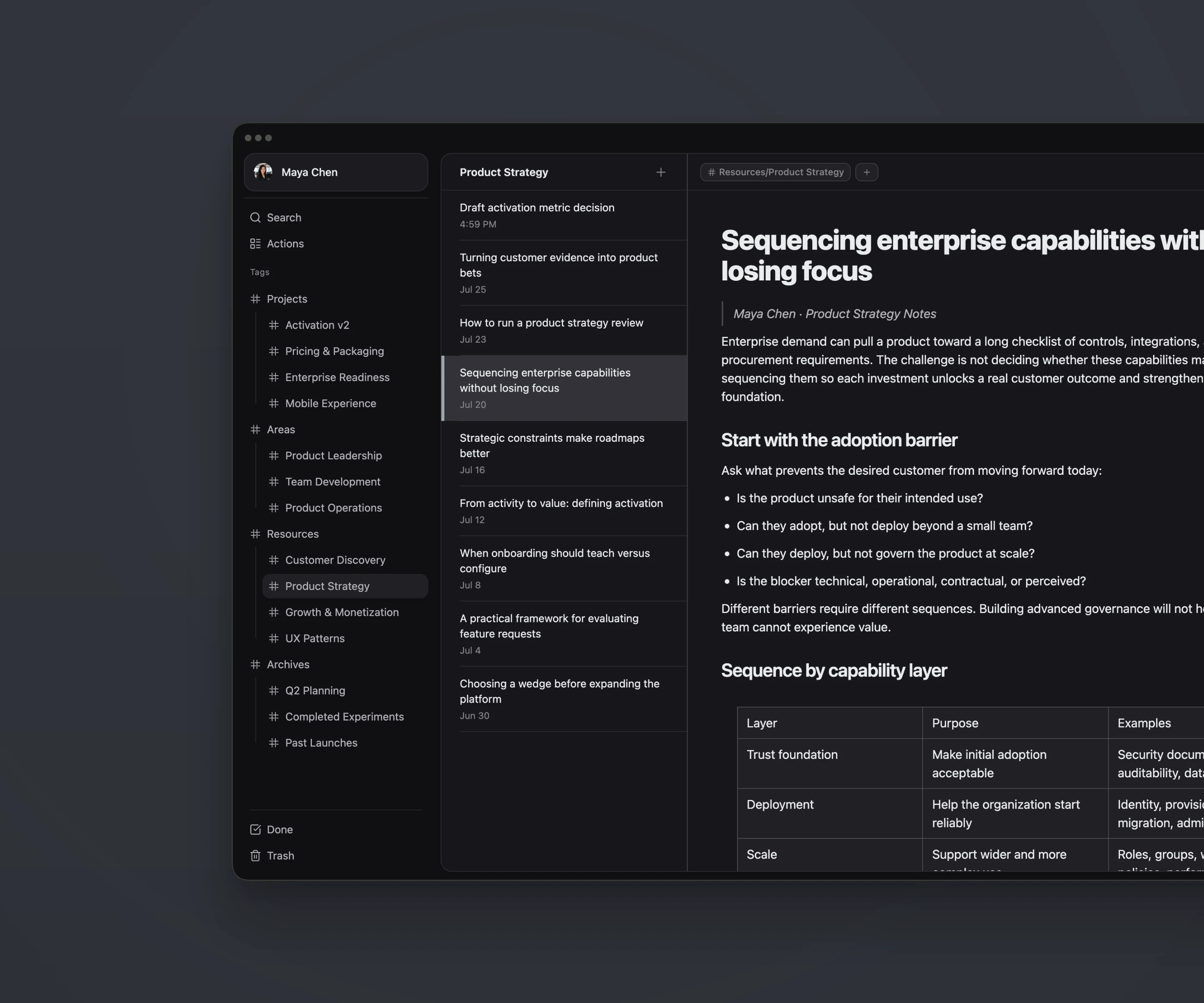Select the Enterprise Readiness tag
Screen dimensions: 1204x1003
point(345,377)
